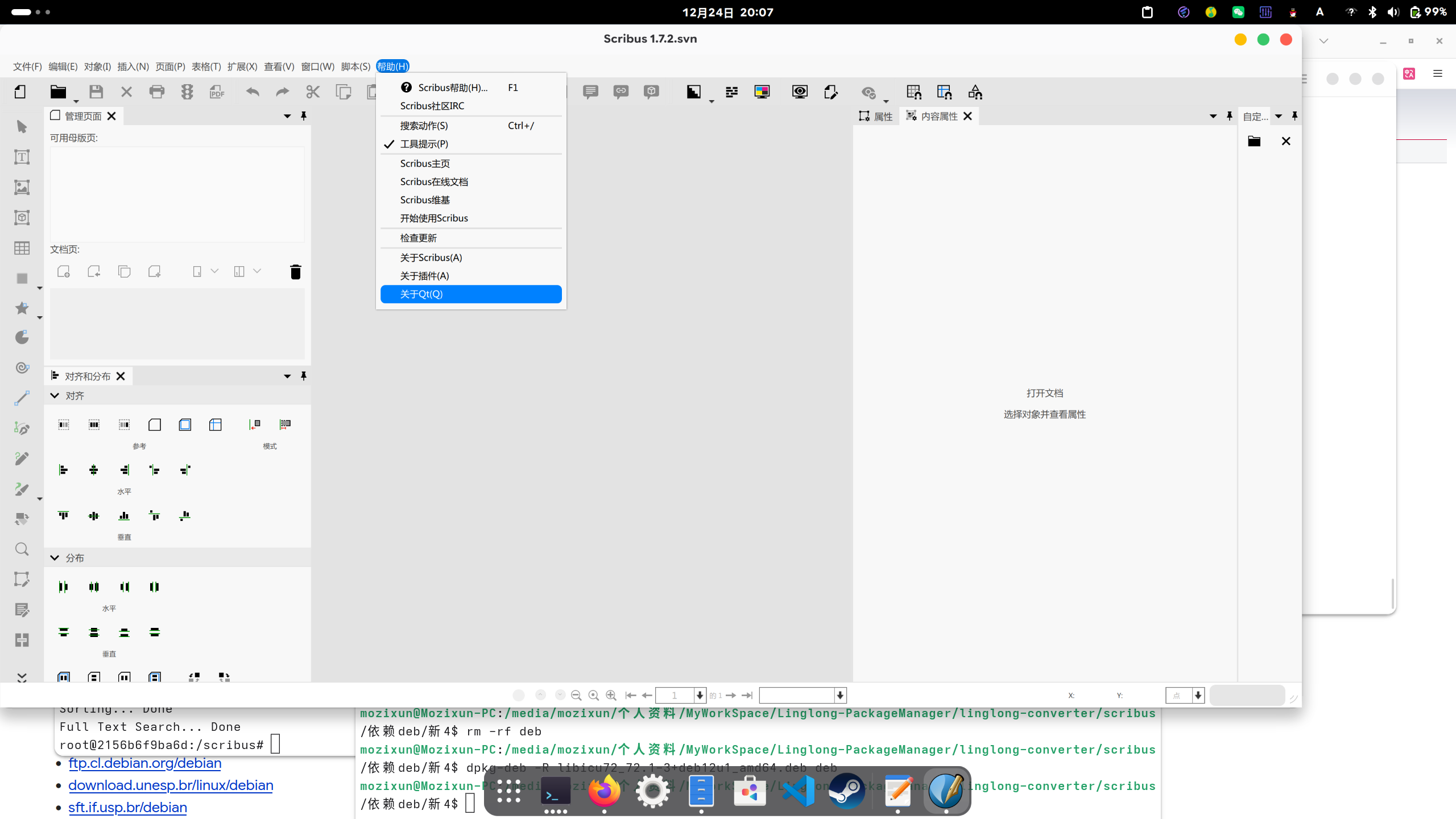Screen dimensions: 1456x819
Task: Click the Open document folder icon
Action: [58, 92]
